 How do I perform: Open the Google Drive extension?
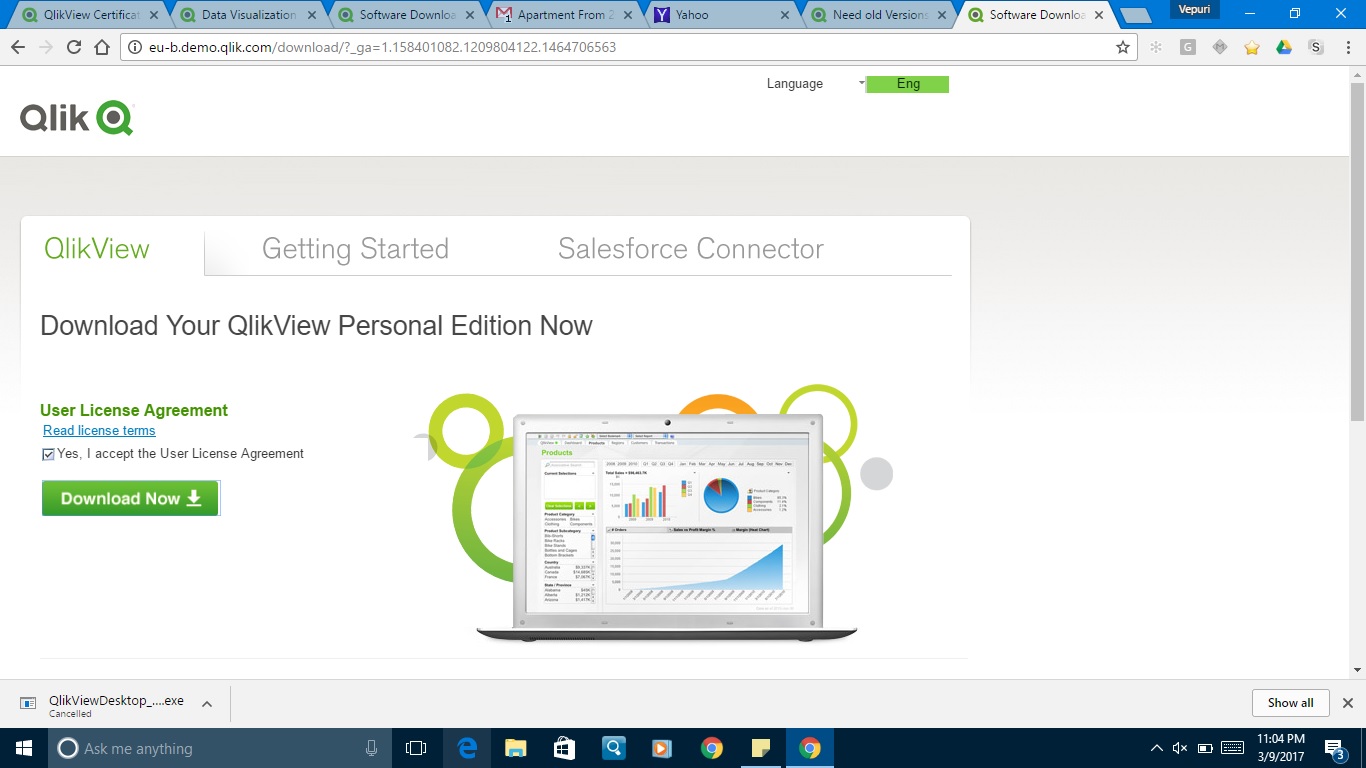pos(1283,47)
